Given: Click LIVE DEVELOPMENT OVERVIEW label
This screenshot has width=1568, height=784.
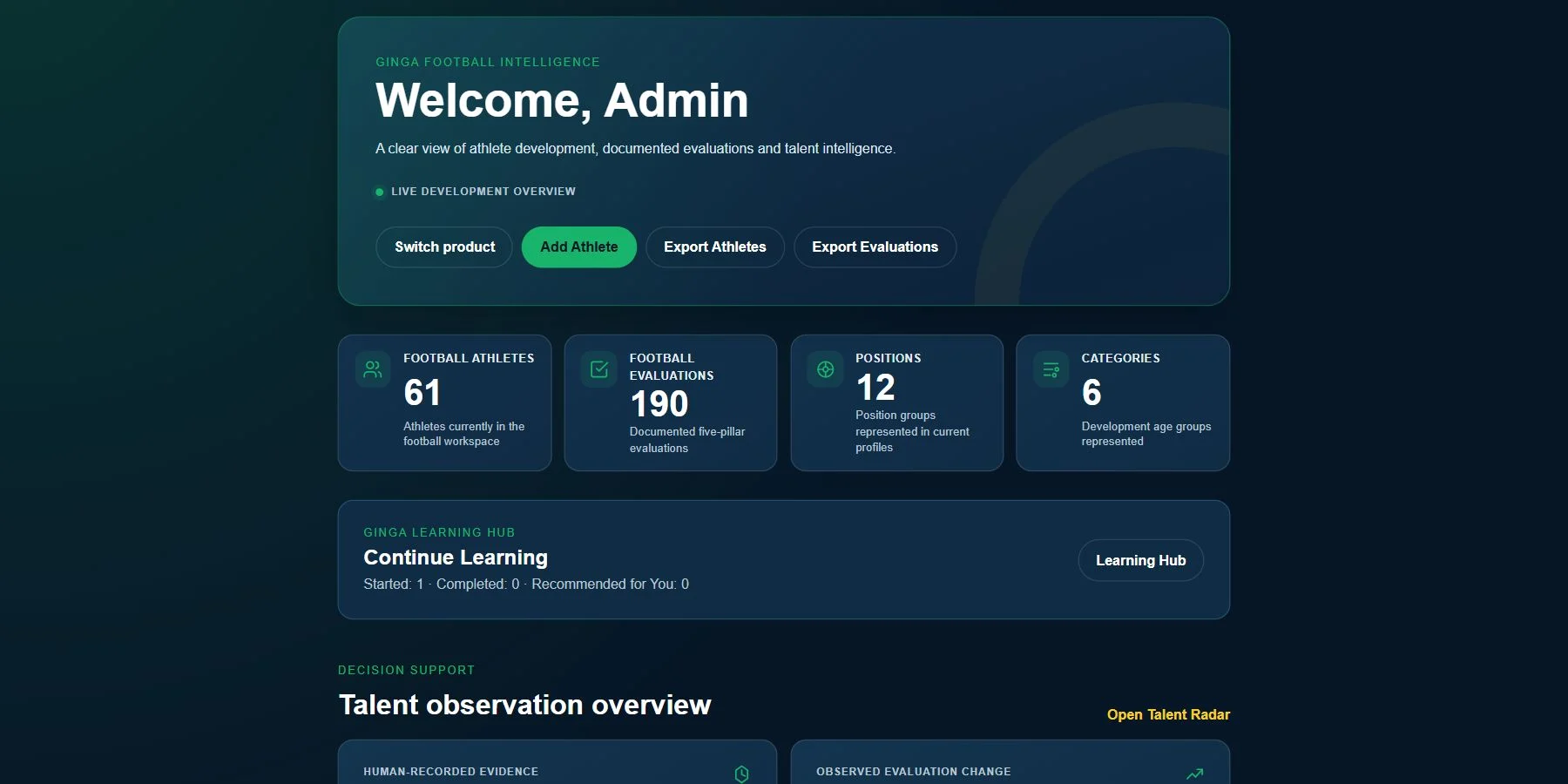Looking at the screenshot, I should tap(483, 192).
